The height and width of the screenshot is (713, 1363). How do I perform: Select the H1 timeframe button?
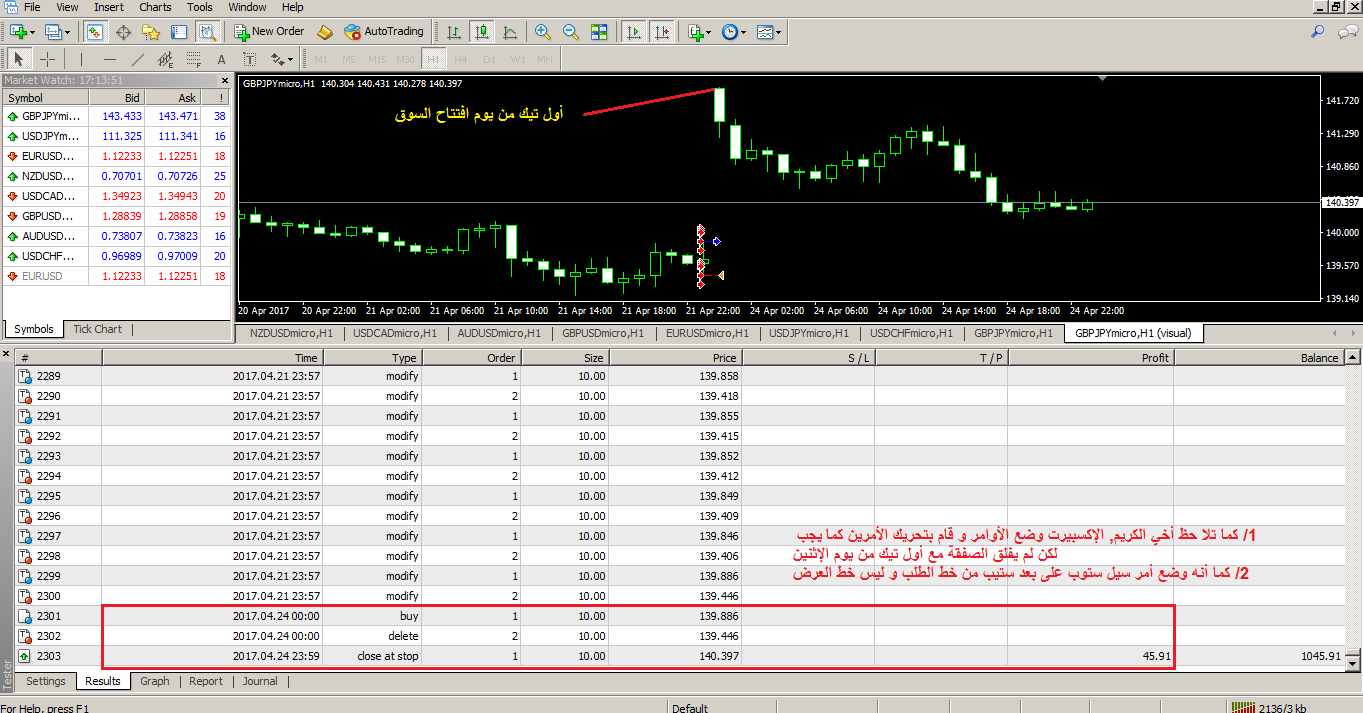point(433,59)
